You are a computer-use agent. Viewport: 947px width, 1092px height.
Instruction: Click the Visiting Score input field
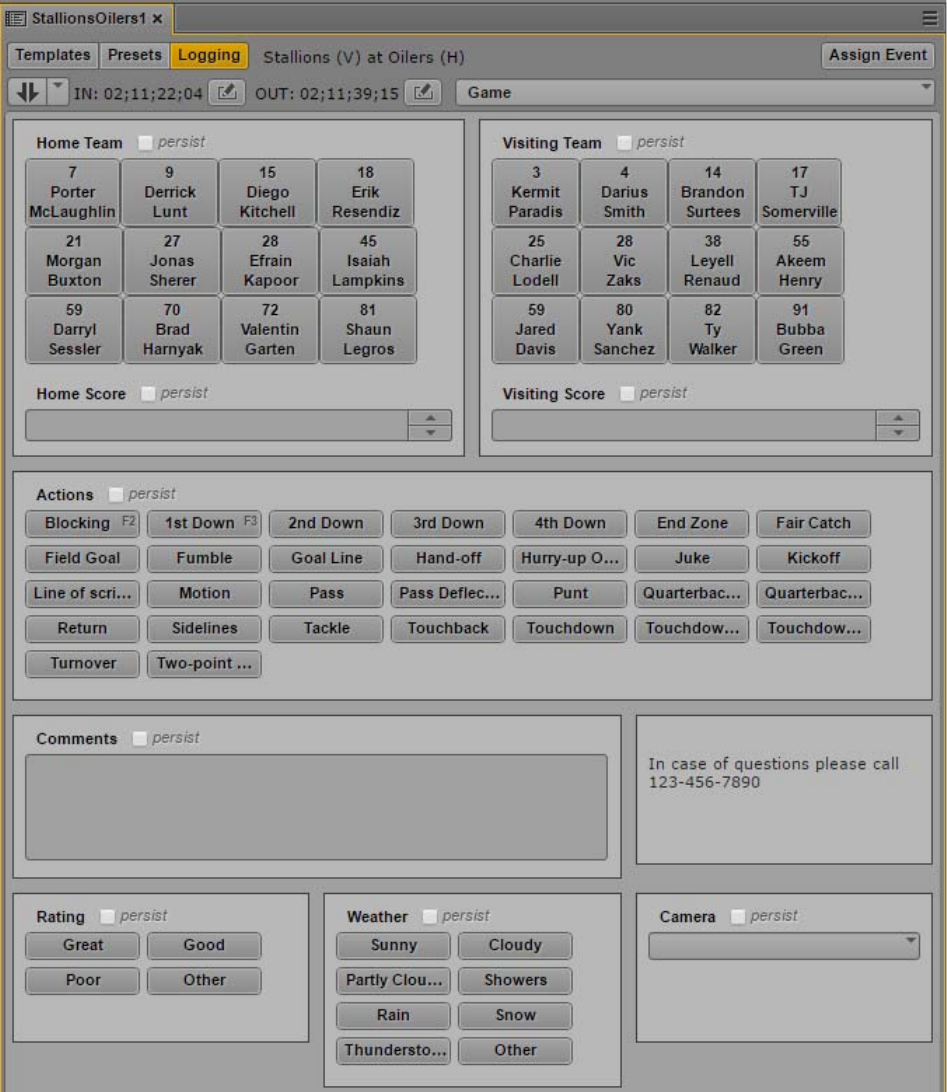[684, 425]
